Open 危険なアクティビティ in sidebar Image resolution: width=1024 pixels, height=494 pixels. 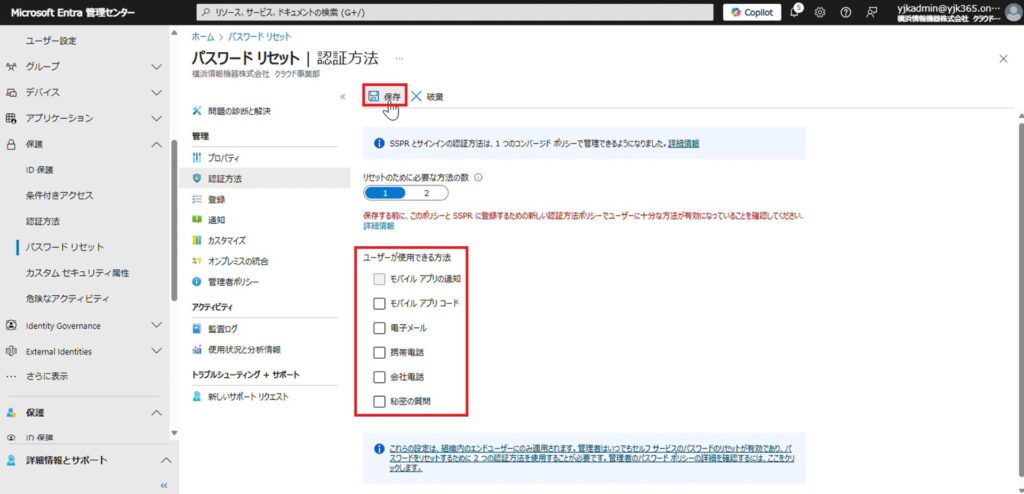pyautogui.click(x=67, y=299)
